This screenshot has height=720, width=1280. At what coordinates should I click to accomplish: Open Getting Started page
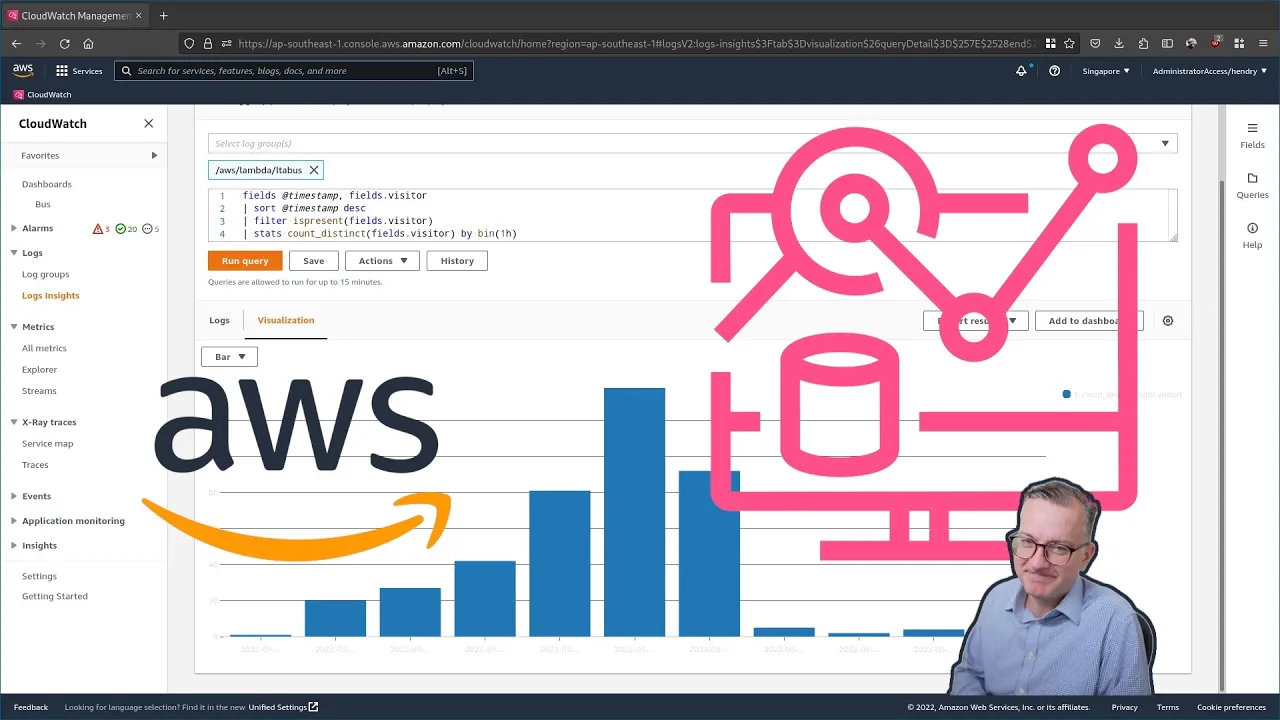55,596
